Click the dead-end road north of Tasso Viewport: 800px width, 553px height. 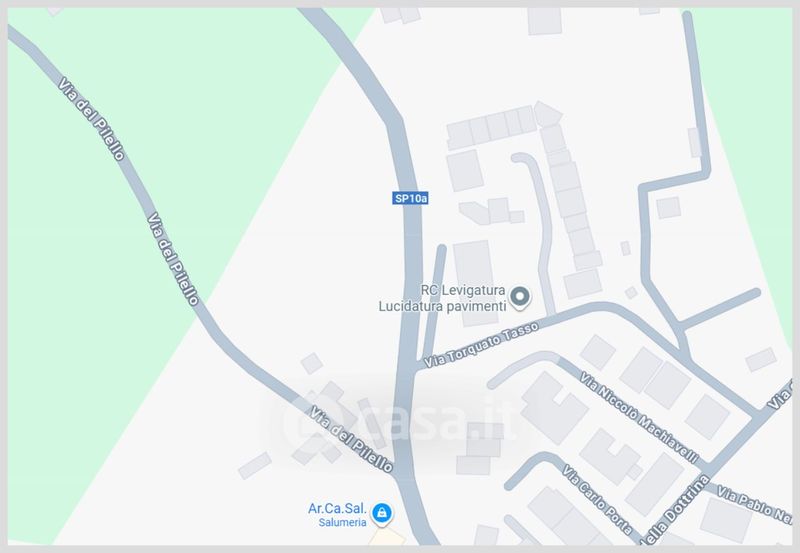[432, 301]
